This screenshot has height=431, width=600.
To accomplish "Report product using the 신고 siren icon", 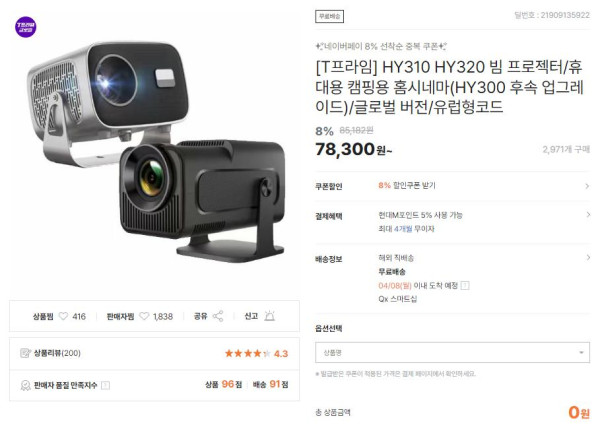I will click(270, 316).
